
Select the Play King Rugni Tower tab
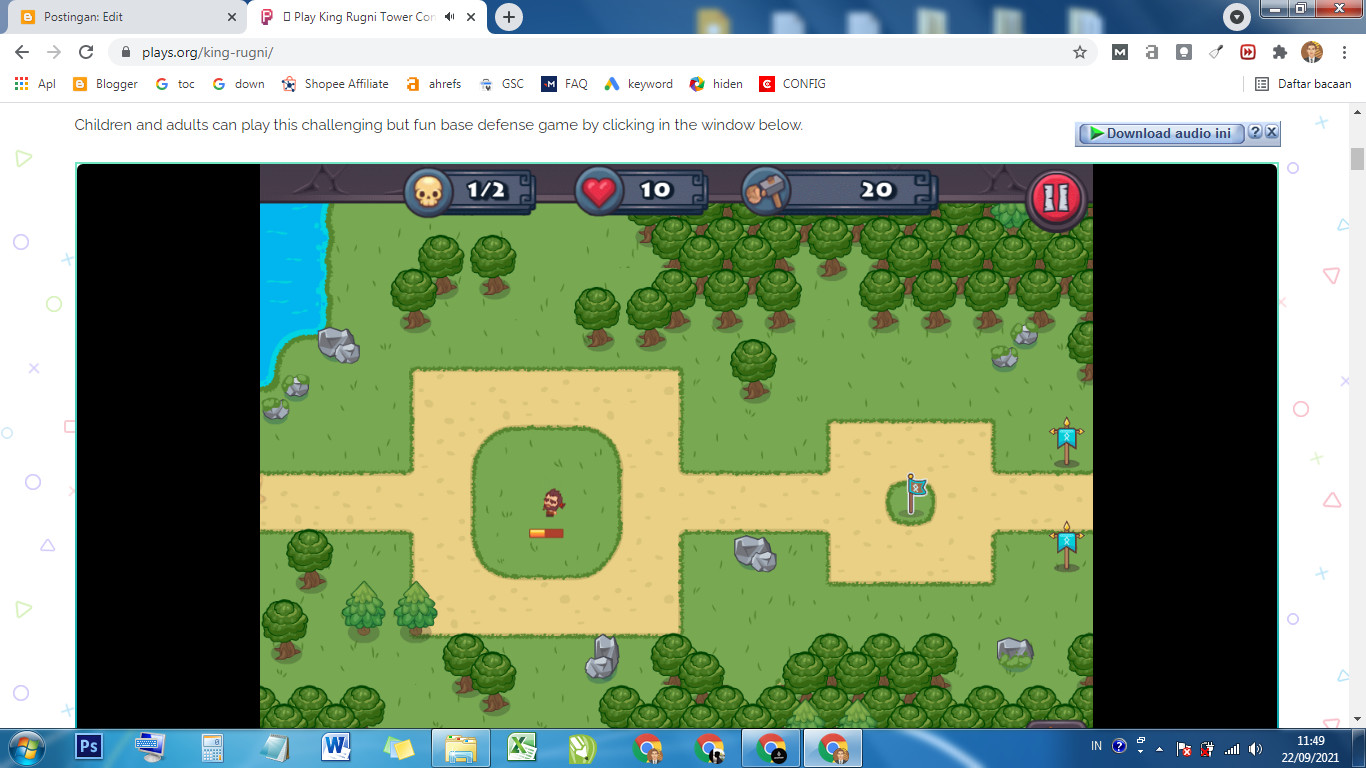click(x=360, y=17)
